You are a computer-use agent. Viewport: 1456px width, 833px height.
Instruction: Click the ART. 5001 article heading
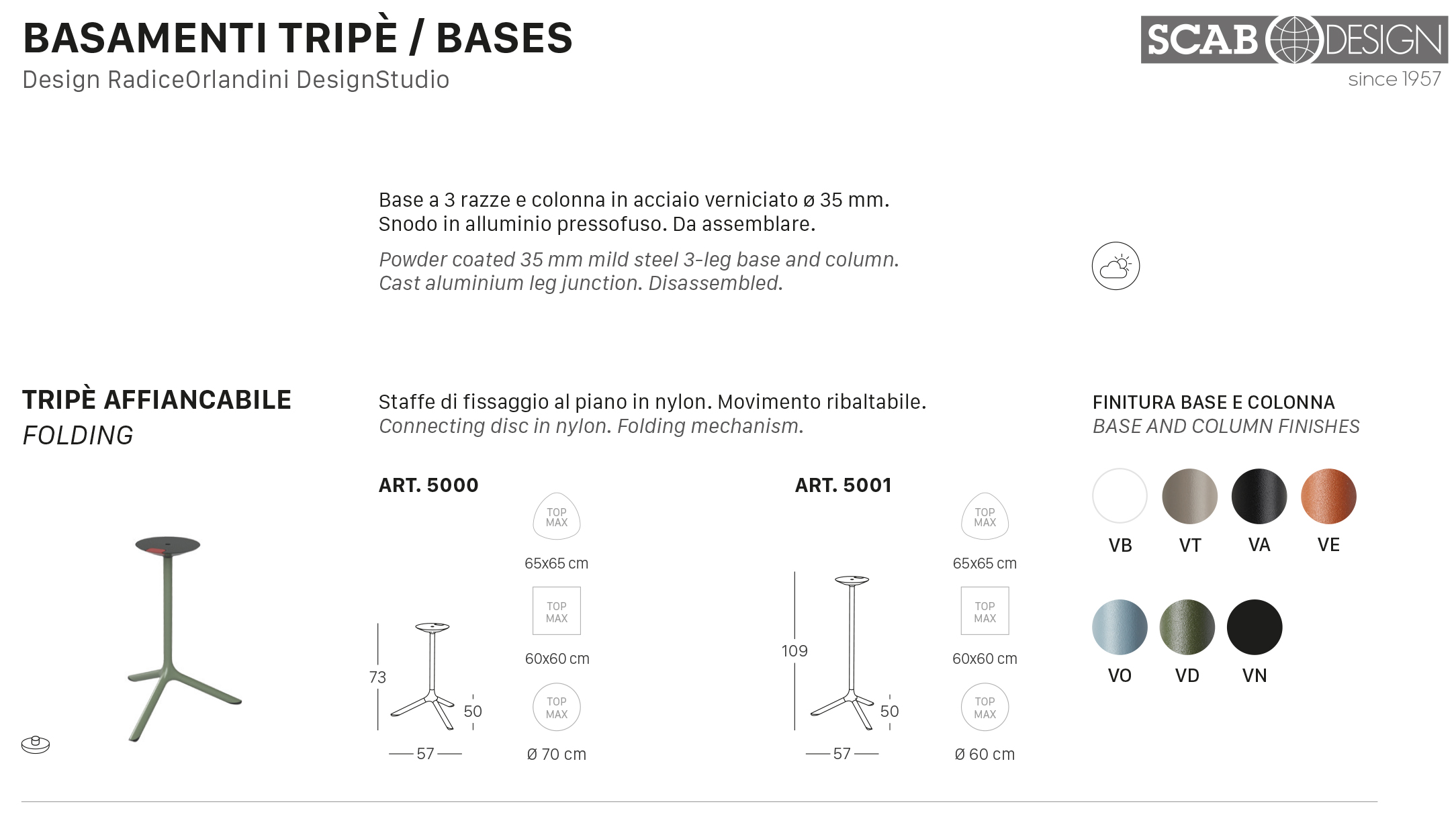coord(843,485)
